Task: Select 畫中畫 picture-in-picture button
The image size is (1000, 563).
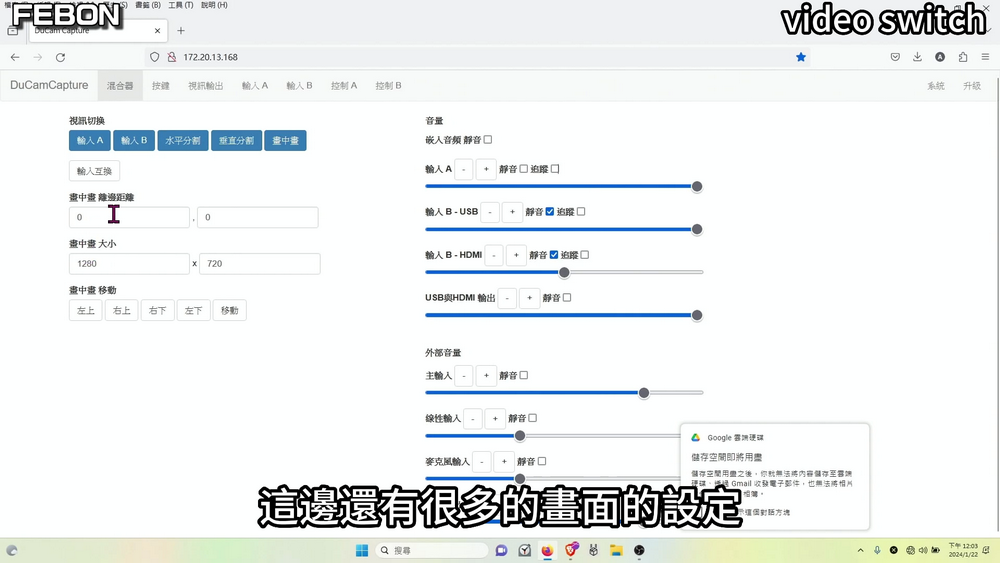Action: coord(285,140)
